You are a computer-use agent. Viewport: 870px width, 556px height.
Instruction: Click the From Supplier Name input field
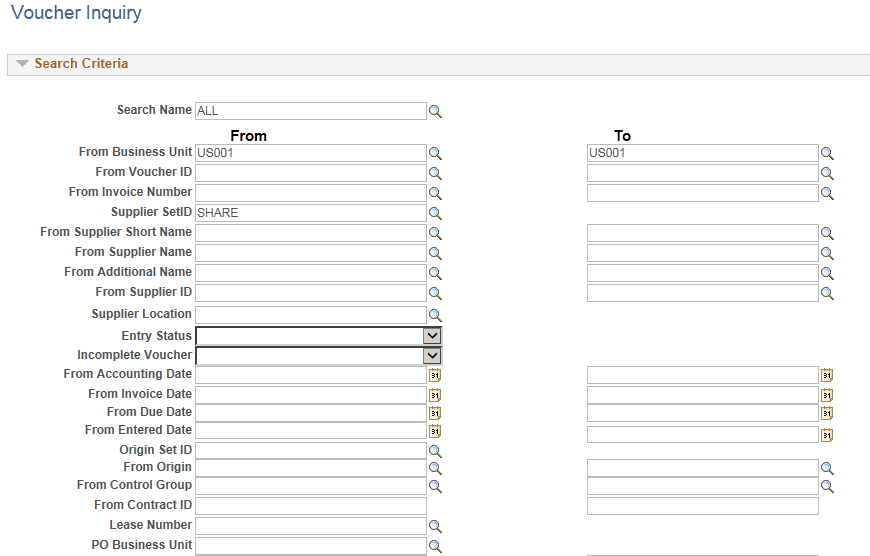311,253
